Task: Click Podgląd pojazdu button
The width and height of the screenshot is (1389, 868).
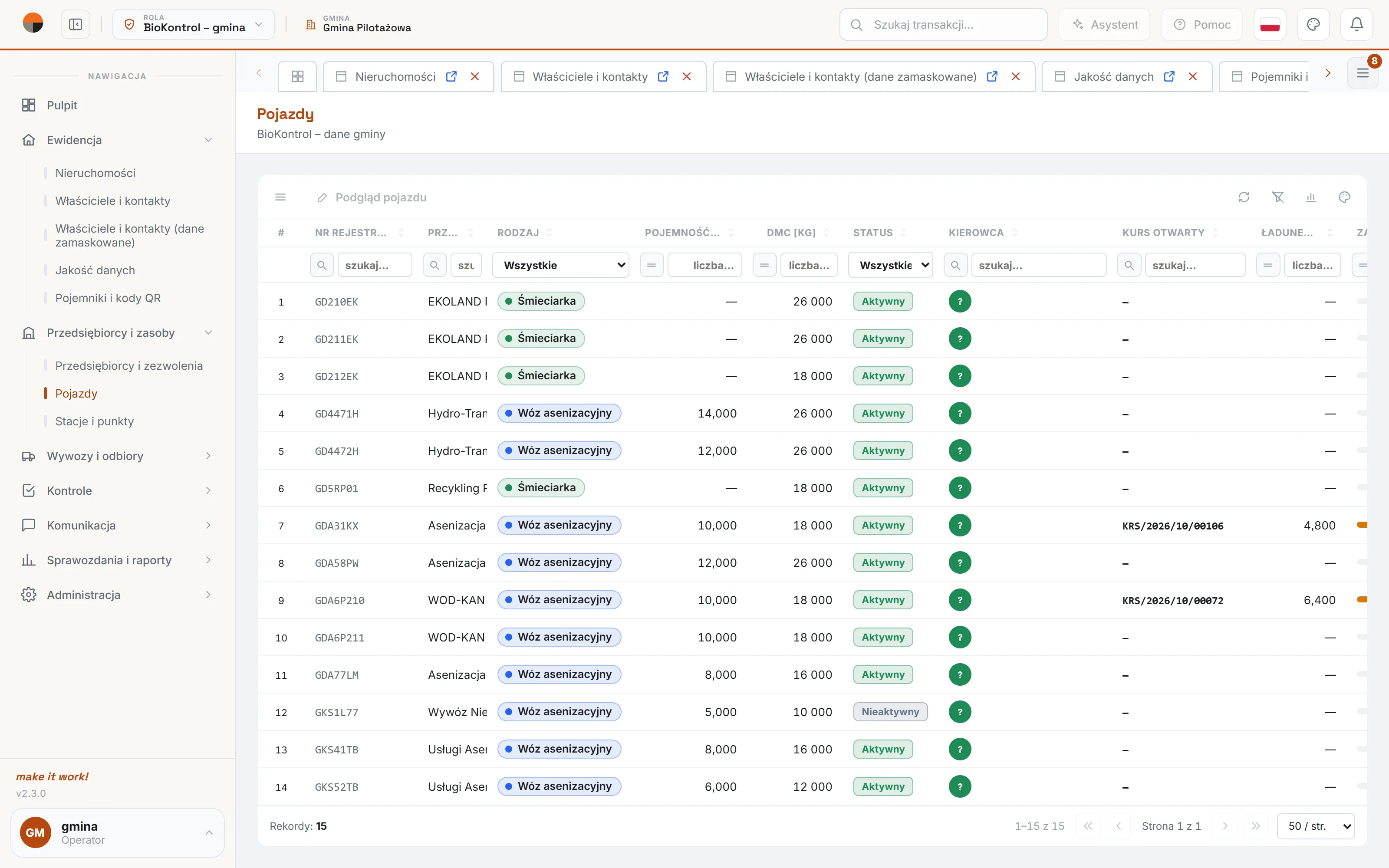Action: (372, 197)
